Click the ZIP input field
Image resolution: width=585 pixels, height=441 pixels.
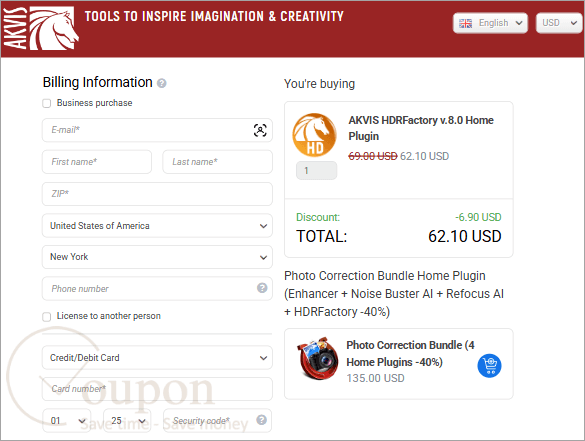point(157,194)
